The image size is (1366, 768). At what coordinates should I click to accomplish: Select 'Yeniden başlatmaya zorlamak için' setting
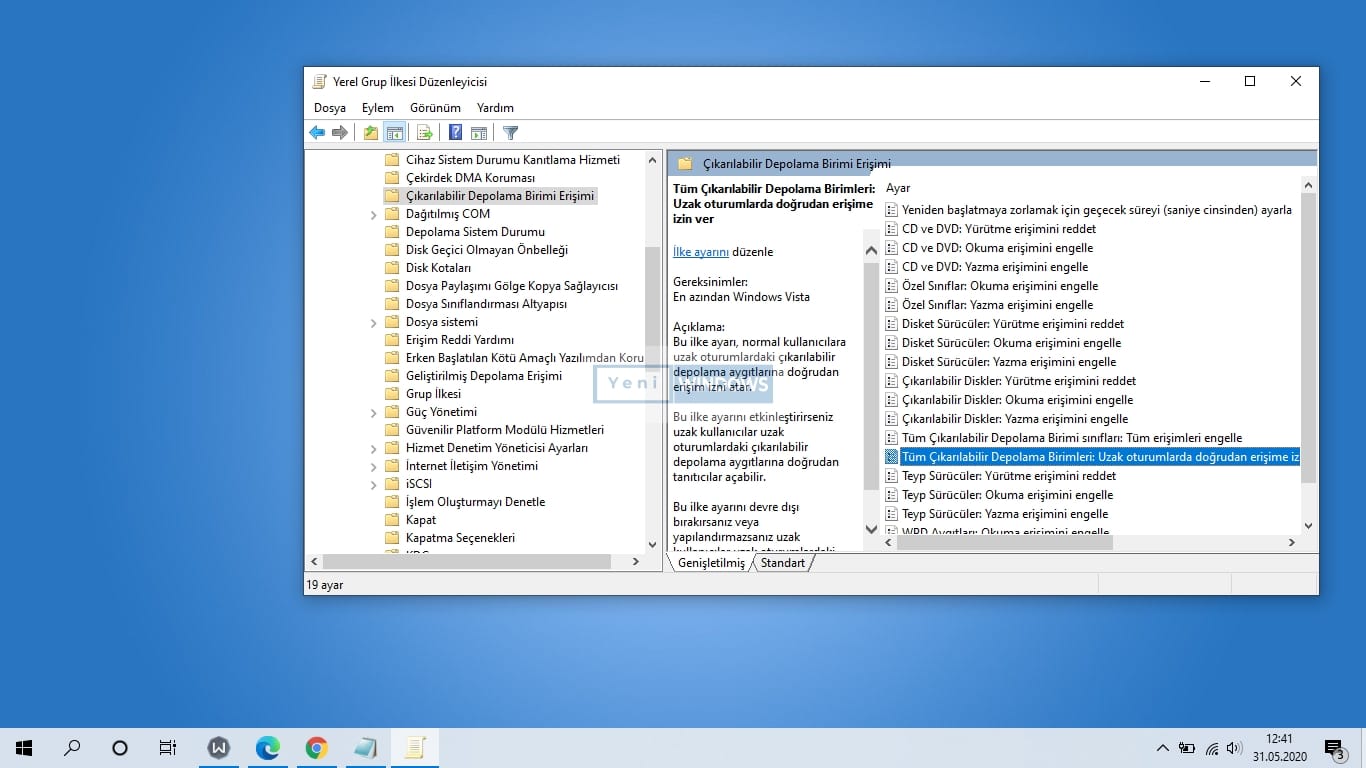click(1097, 210)
